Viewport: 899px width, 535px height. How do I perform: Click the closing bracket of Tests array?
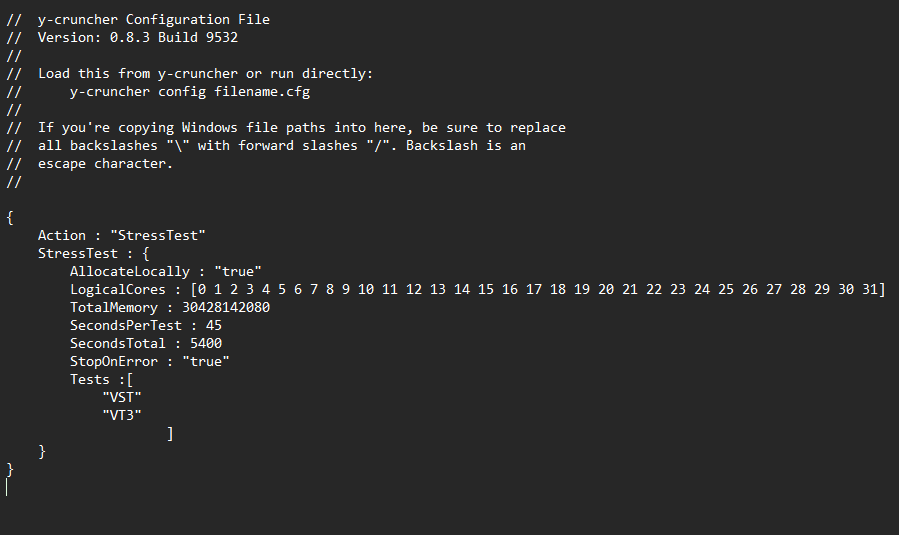pyautogui.click(x=171, y=433)
